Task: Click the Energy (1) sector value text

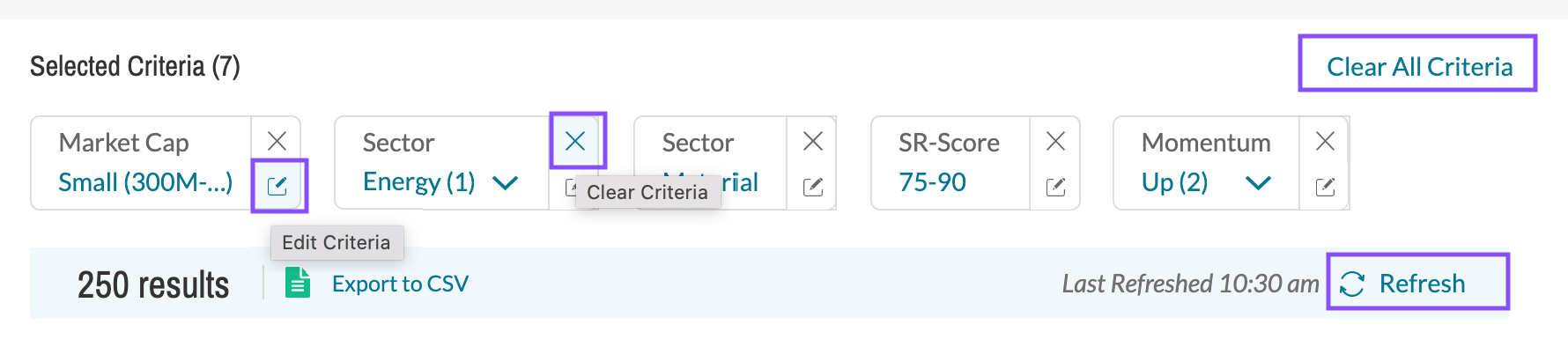Action: pyautogui.click(x=418, y=182)
